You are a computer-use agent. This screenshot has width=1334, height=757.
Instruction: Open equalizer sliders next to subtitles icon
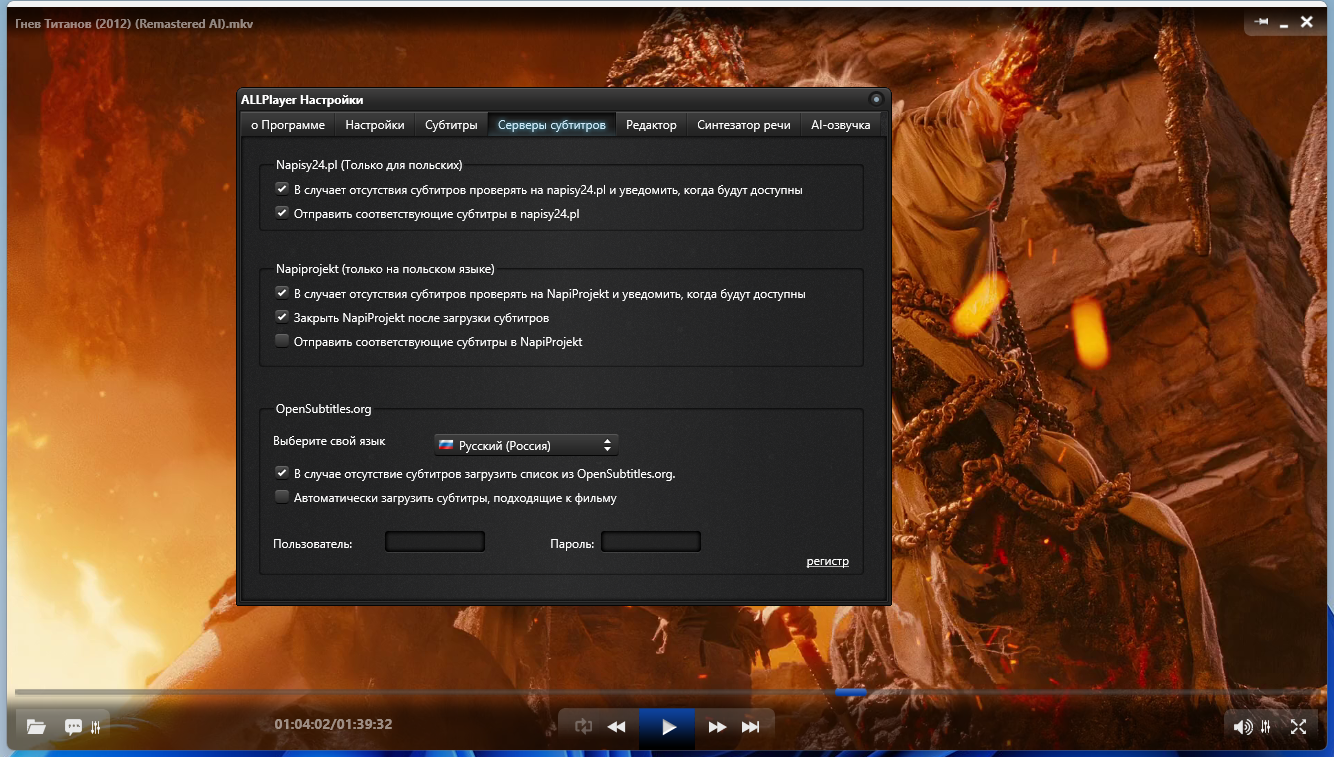click(96, 727)
